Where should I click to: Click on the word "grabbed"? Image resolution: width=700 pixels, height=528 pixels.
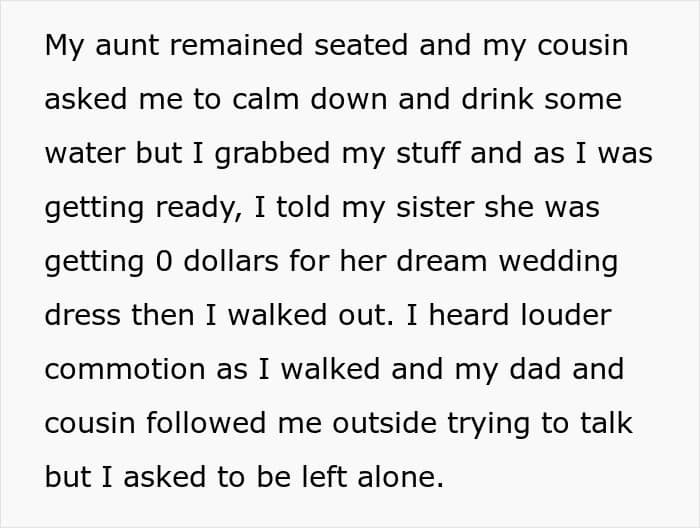click(273, 154)
